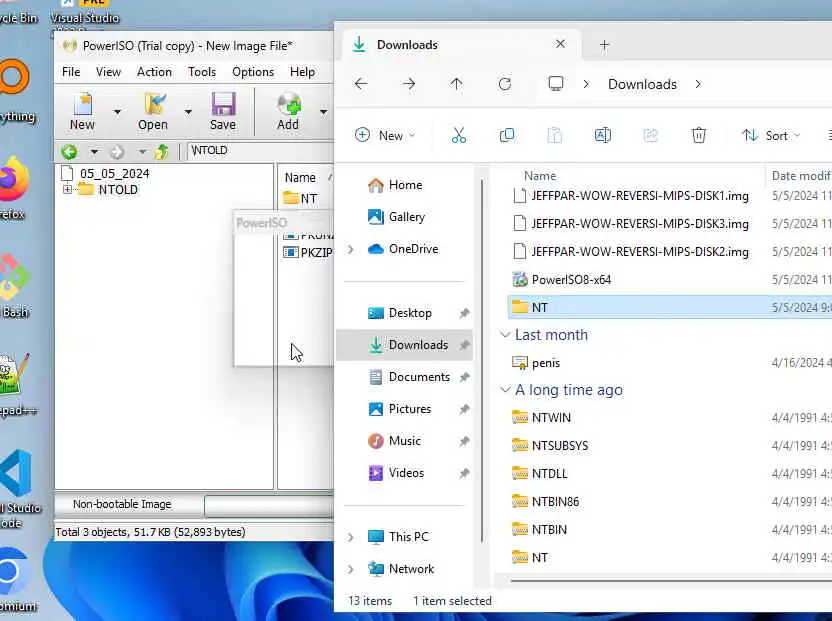
Task: Open the back-history dropdown in PowerISO
Action: pos(94,152)
